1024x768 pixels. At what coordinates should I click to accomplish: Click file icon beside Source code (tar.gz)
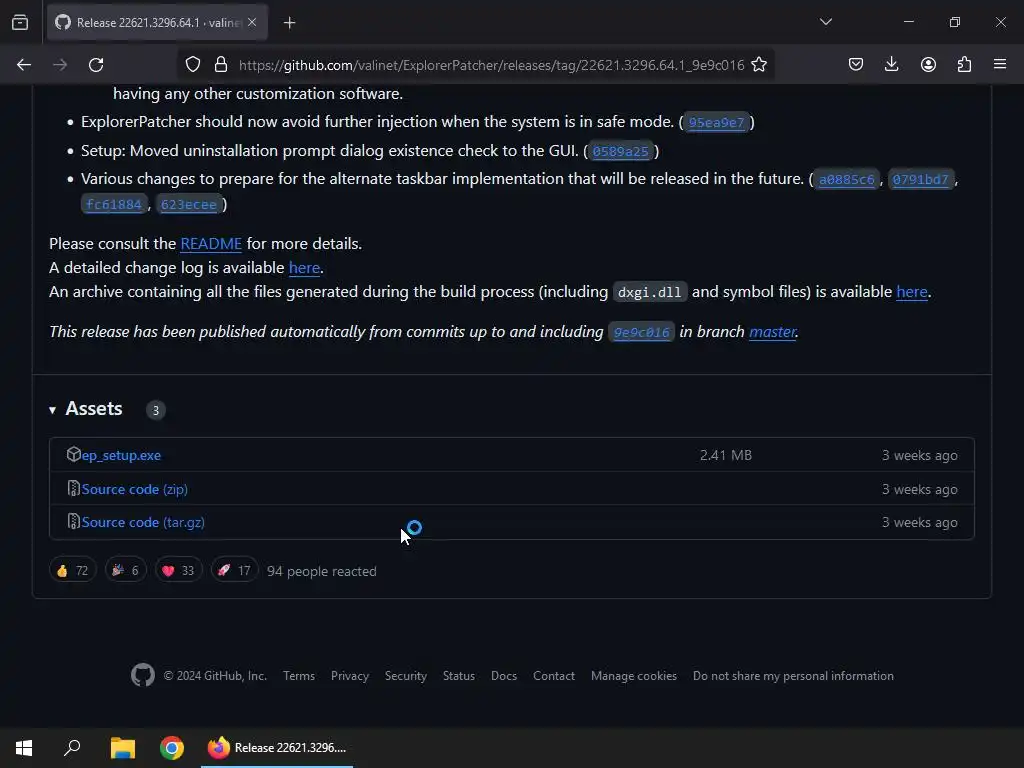click(73, 522)
